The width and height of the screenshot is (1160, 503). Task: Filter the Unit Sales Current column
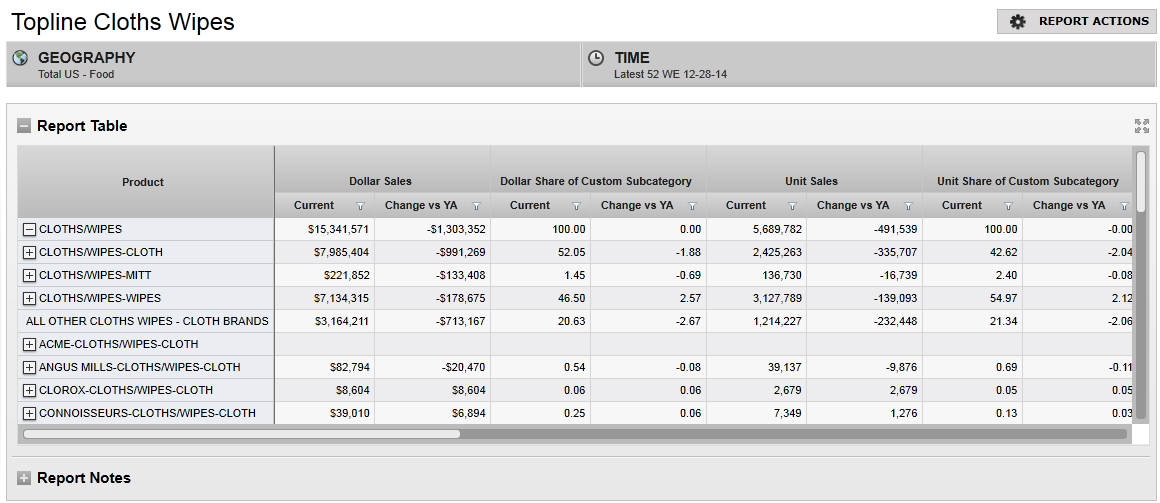pos(793,206)
